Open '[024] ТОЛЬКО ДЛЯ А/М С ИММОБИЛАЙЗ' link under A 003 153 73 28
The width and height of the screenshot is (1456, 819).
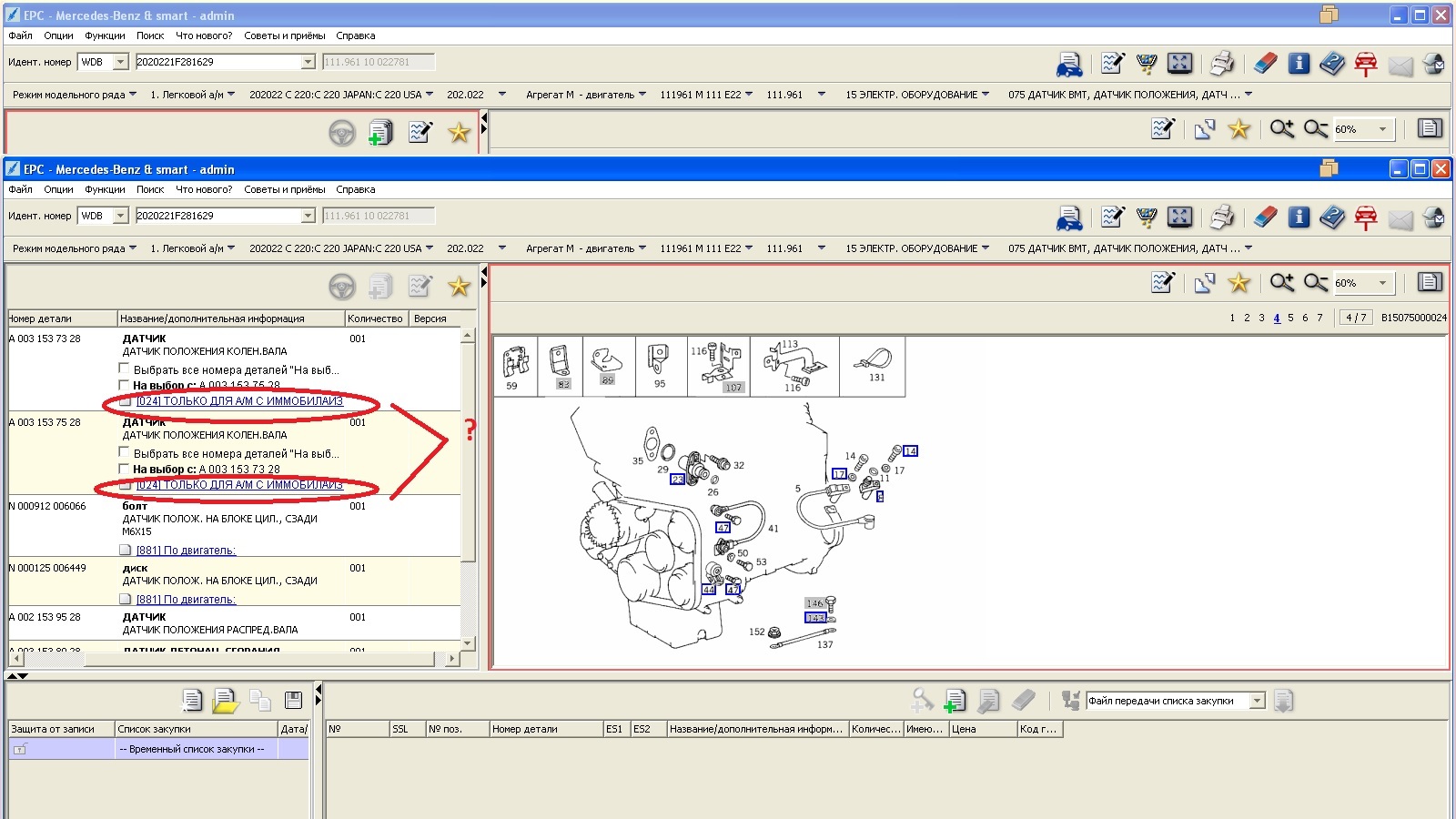(239, 401)
